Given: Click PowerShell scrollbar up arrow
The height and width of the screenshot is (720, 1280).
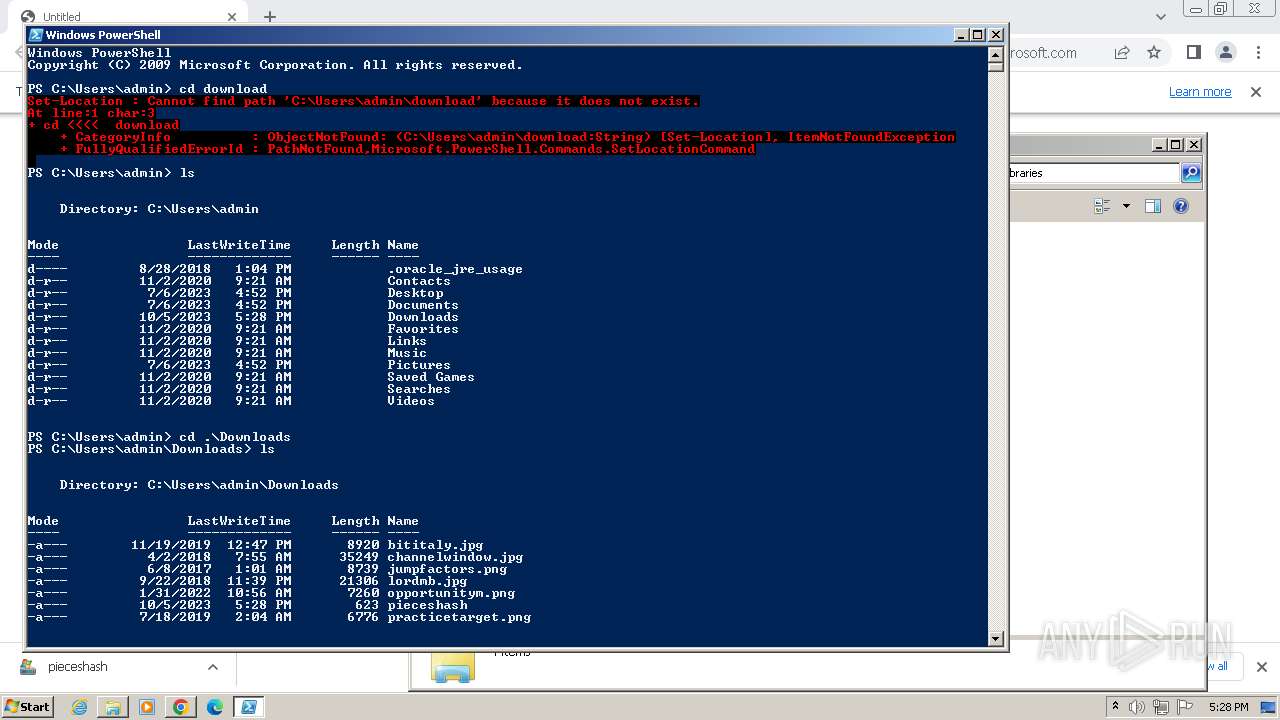Looking at the screenshot, I should pos(995,55).
